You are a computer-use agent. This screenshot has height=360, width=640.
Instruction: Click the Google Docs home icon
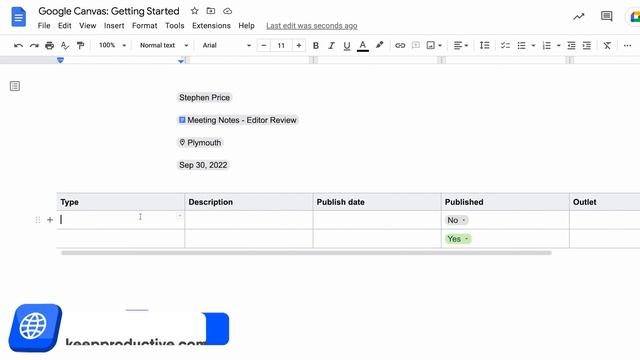click(18, 17)
